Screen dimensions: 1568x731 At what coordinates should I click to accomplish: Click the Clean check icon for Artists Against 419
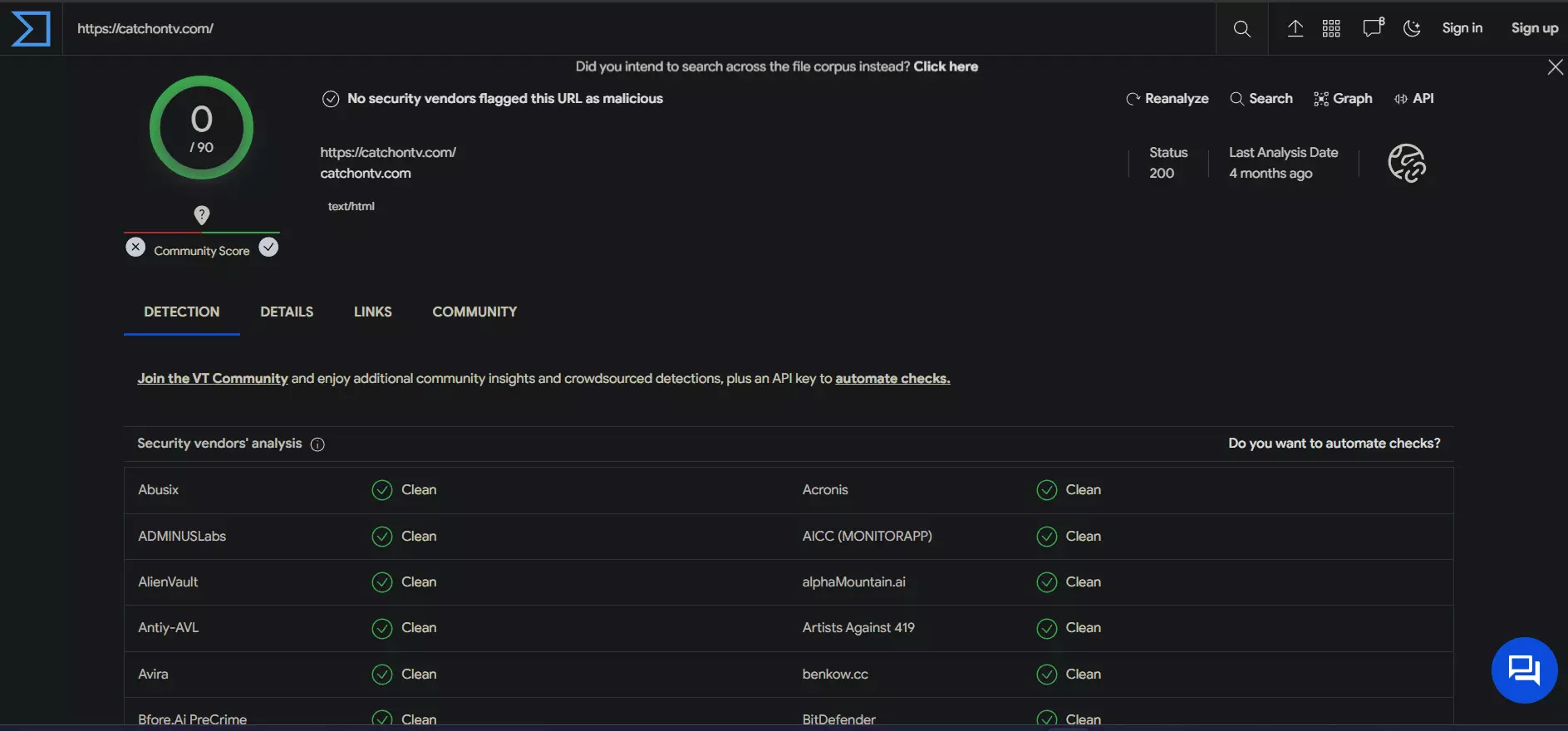pos(1047,629)
